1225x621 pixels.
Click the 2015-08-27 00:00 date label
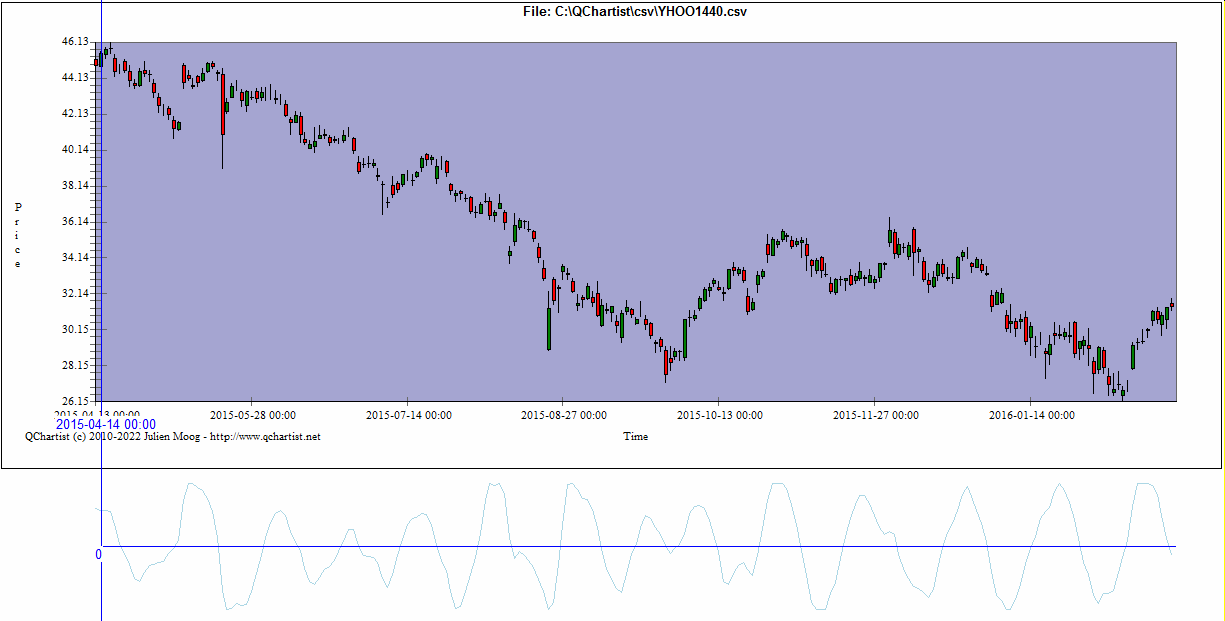[x=564, y=415]
